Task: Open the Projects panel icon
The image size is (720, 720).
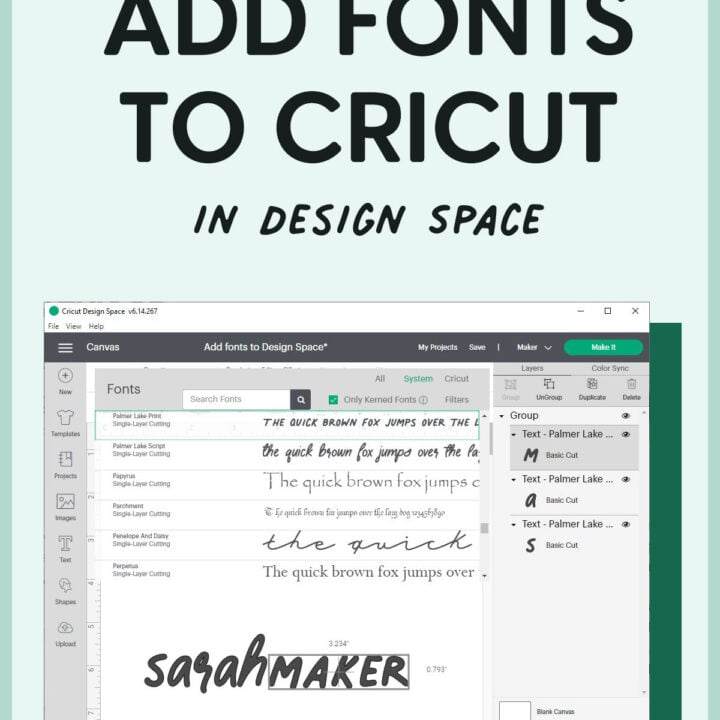Action: (x=65, y=465)
